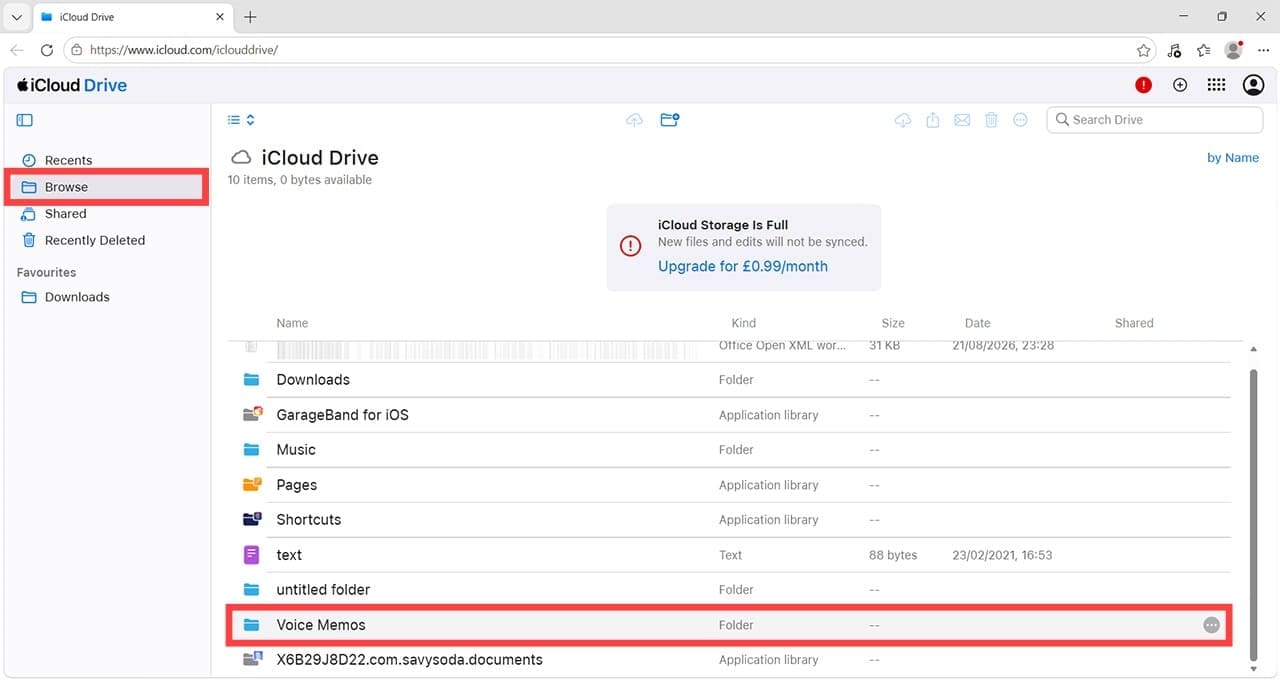The width and height of the screenshot is (1280, 680).
Task: Reload the page with refresh button
Action: pyautogui.click(x=46, y=50)
